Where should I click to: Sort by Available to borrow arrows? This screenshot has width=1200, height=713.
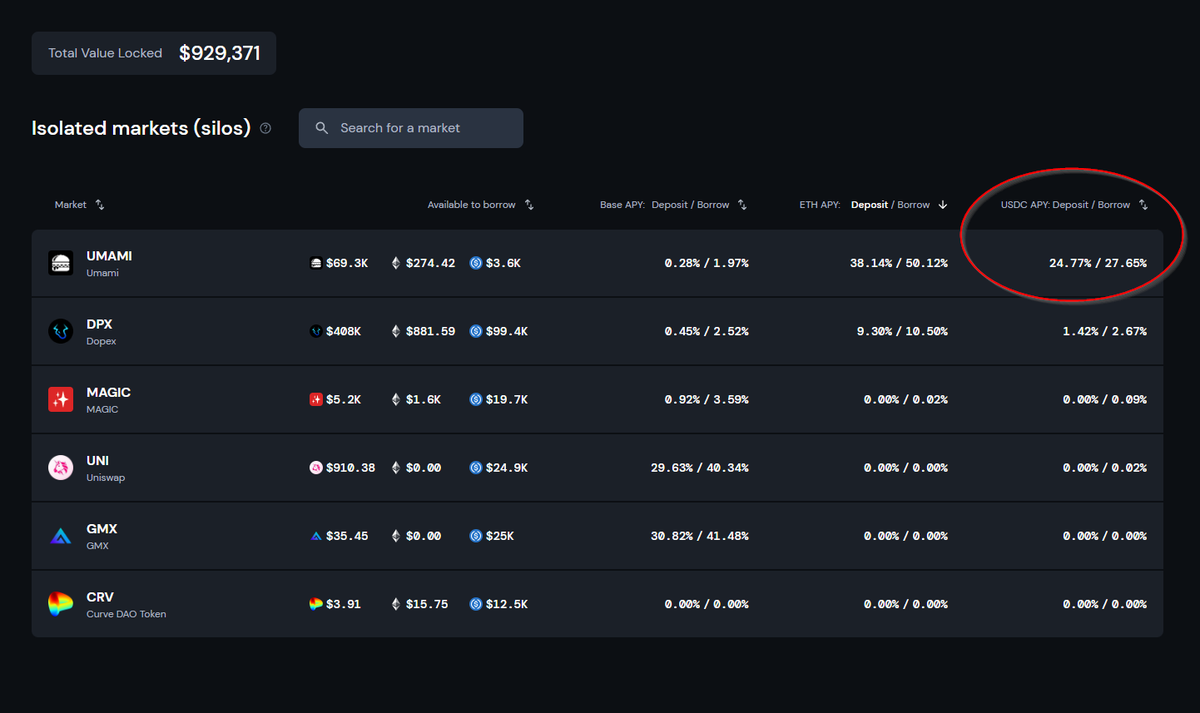pos(530,205)
